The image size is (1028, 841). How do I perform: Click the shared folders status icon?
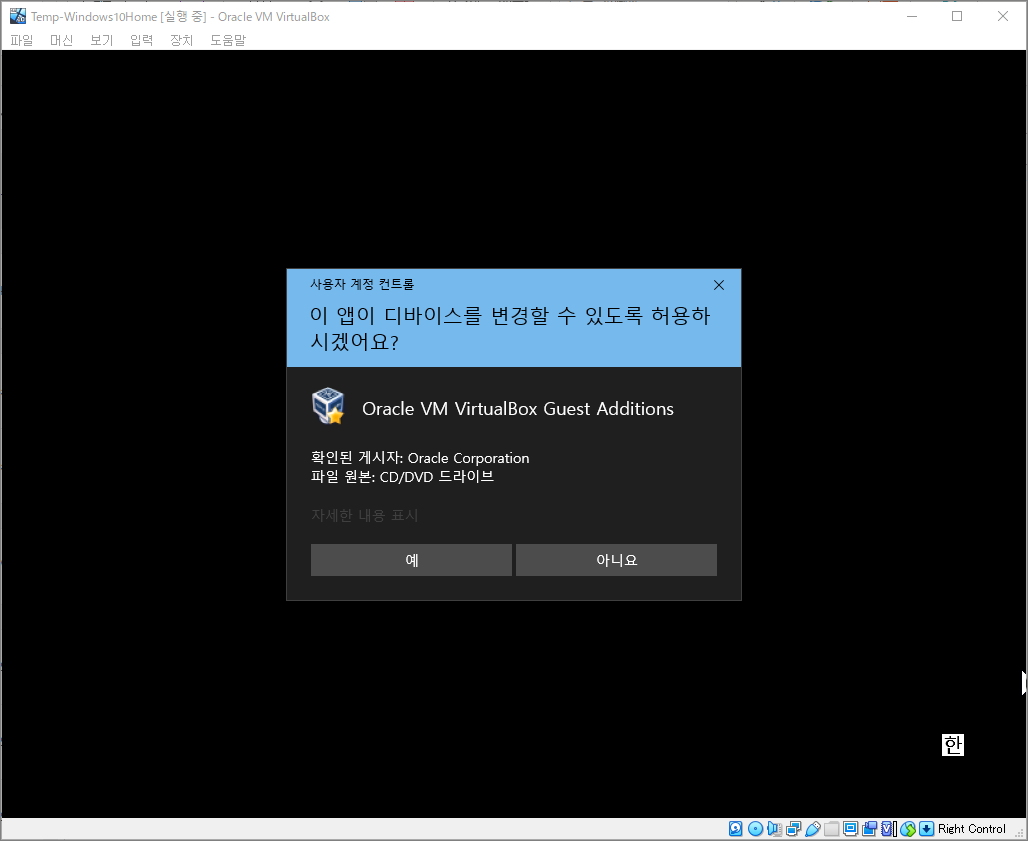click(x=831, y=829)
